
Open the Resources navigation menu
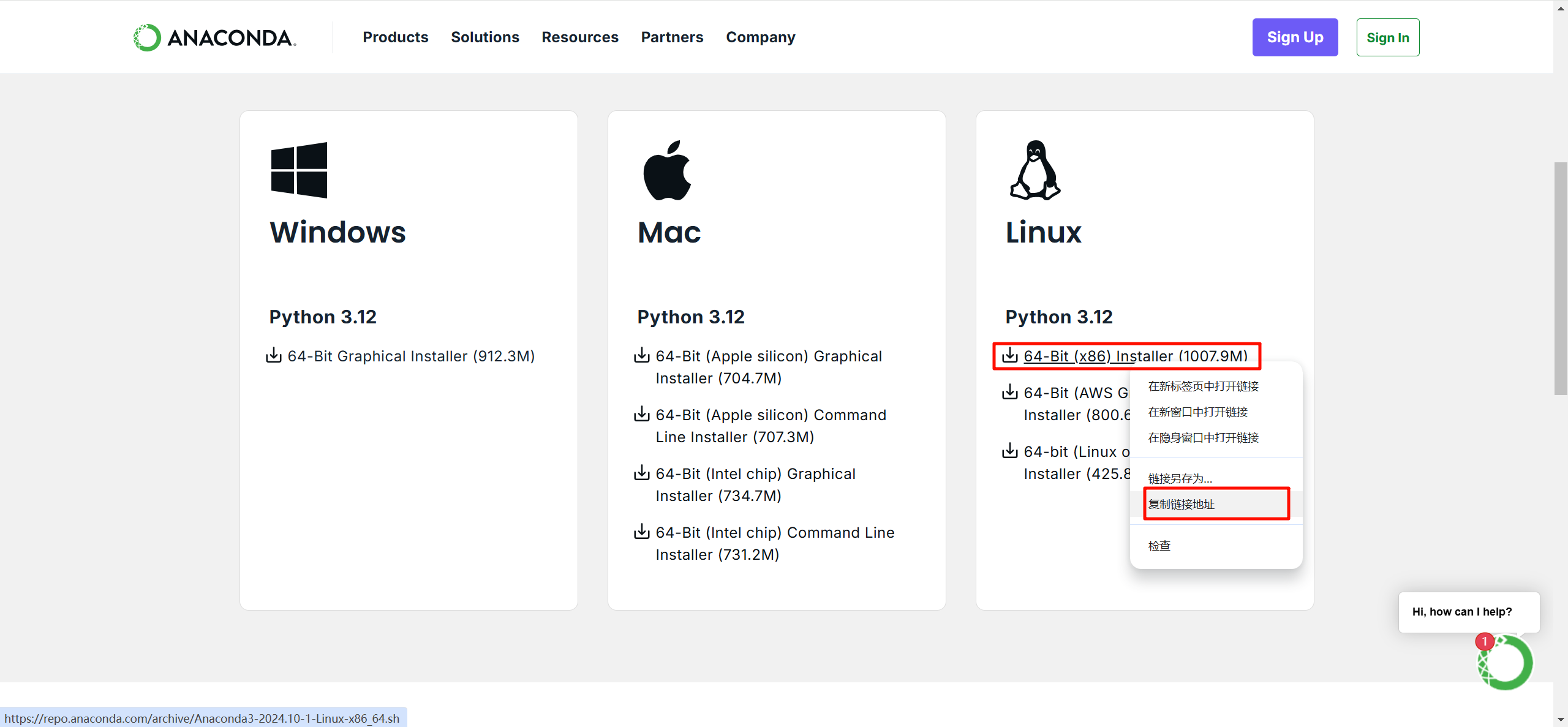579,37
